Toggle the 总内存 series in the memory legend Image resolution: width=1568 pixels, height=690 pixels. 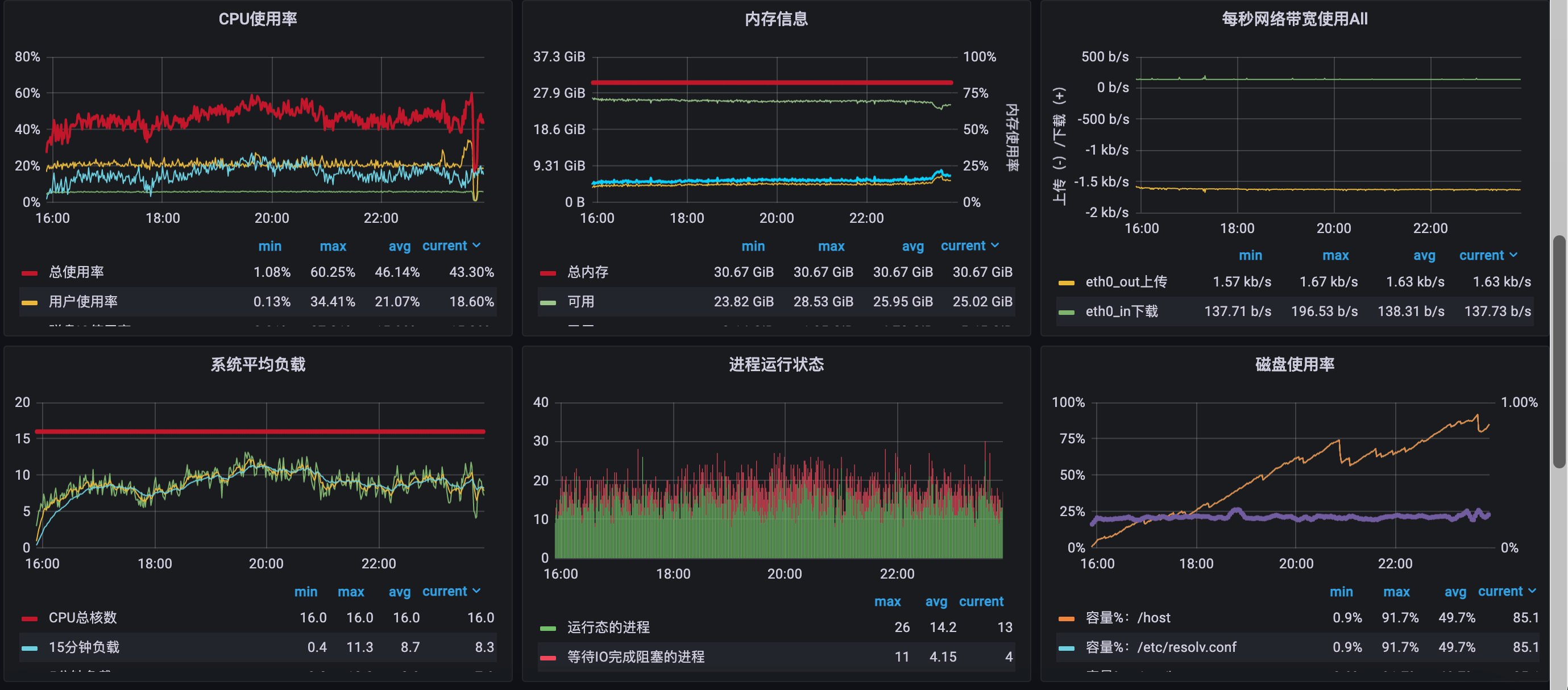pos(587,272)
